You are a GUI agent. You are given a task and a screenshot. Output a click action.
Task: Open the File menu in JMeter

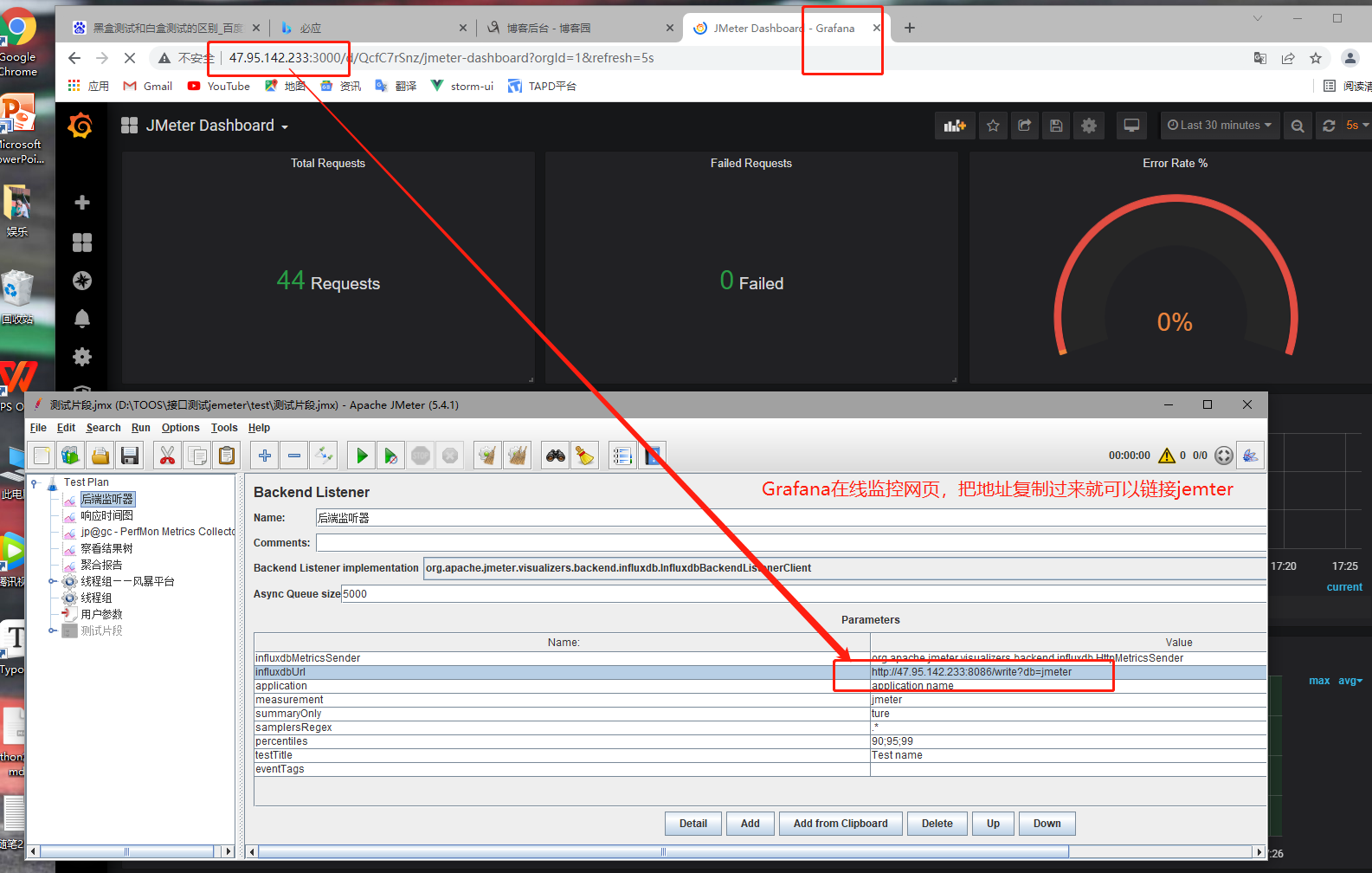tap(38, 428)
